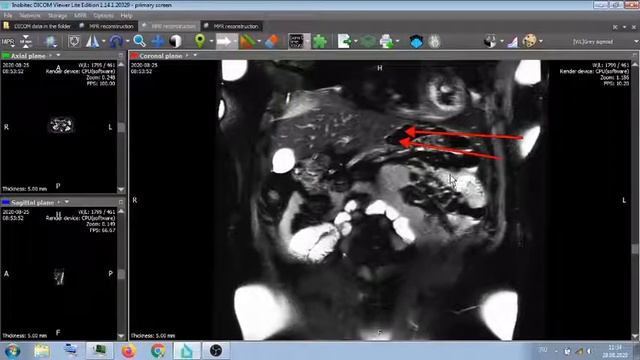
Task: Click the Axial plane scrollbar thumb
Action: (121, 127)
